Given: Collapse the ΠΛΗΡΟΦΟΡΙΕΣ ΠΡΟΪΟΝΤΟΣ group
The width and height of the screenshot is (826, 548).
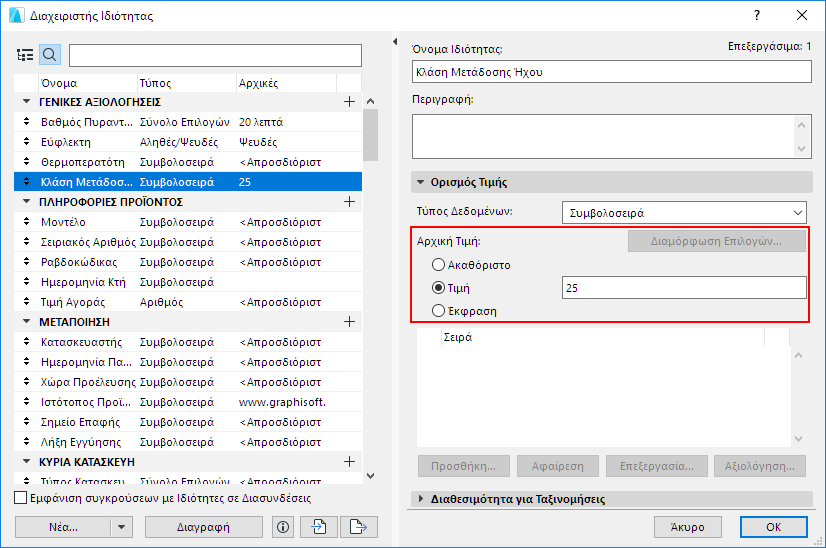Looking at the screenshot, I should [26, 201].
